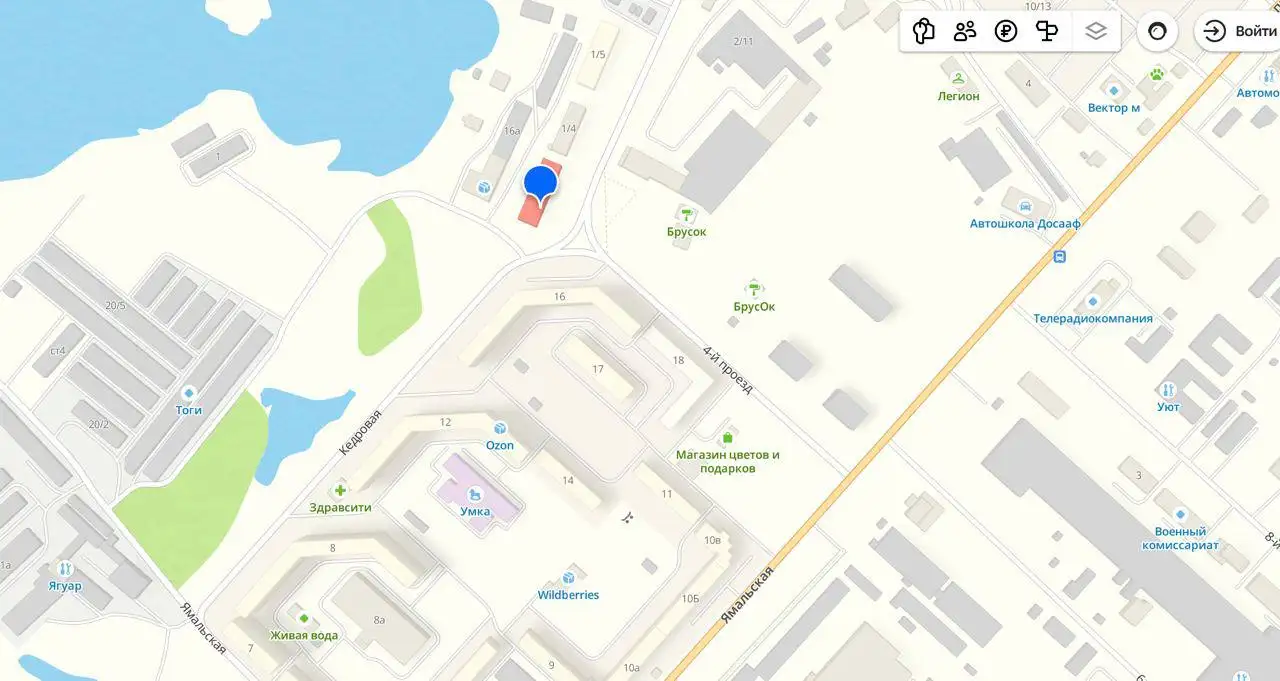
Task: Click the Ягуар restaurant marker
Action: (x=65, y=568)
